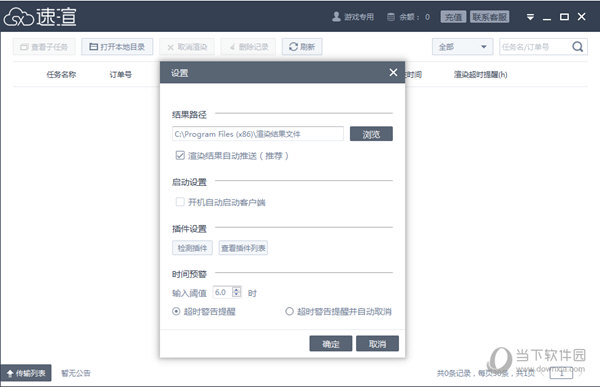Click the page number input box
The height and width of the screenshot is (387, 600).
click(x=561, y=373)
